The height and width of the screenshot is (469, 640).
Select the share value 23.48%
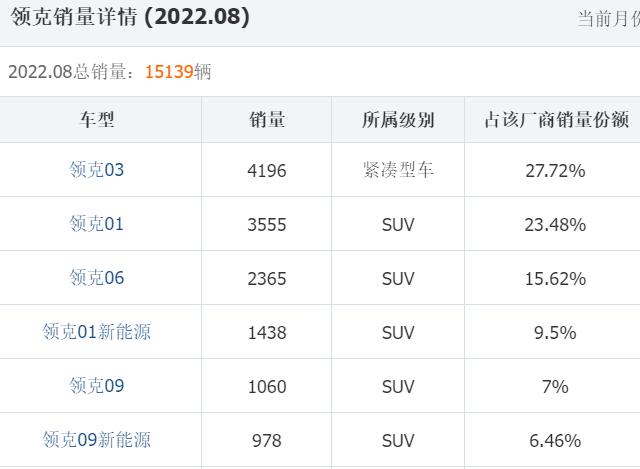pyautogui.click(x=556, y=224)
